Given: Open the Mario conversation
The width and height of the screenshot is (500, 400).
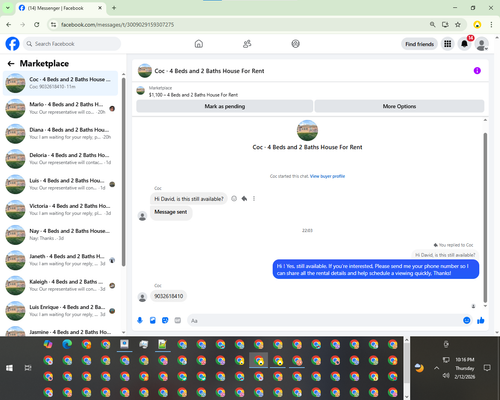Looking at the screenshot, I should (x=60, y=108).
